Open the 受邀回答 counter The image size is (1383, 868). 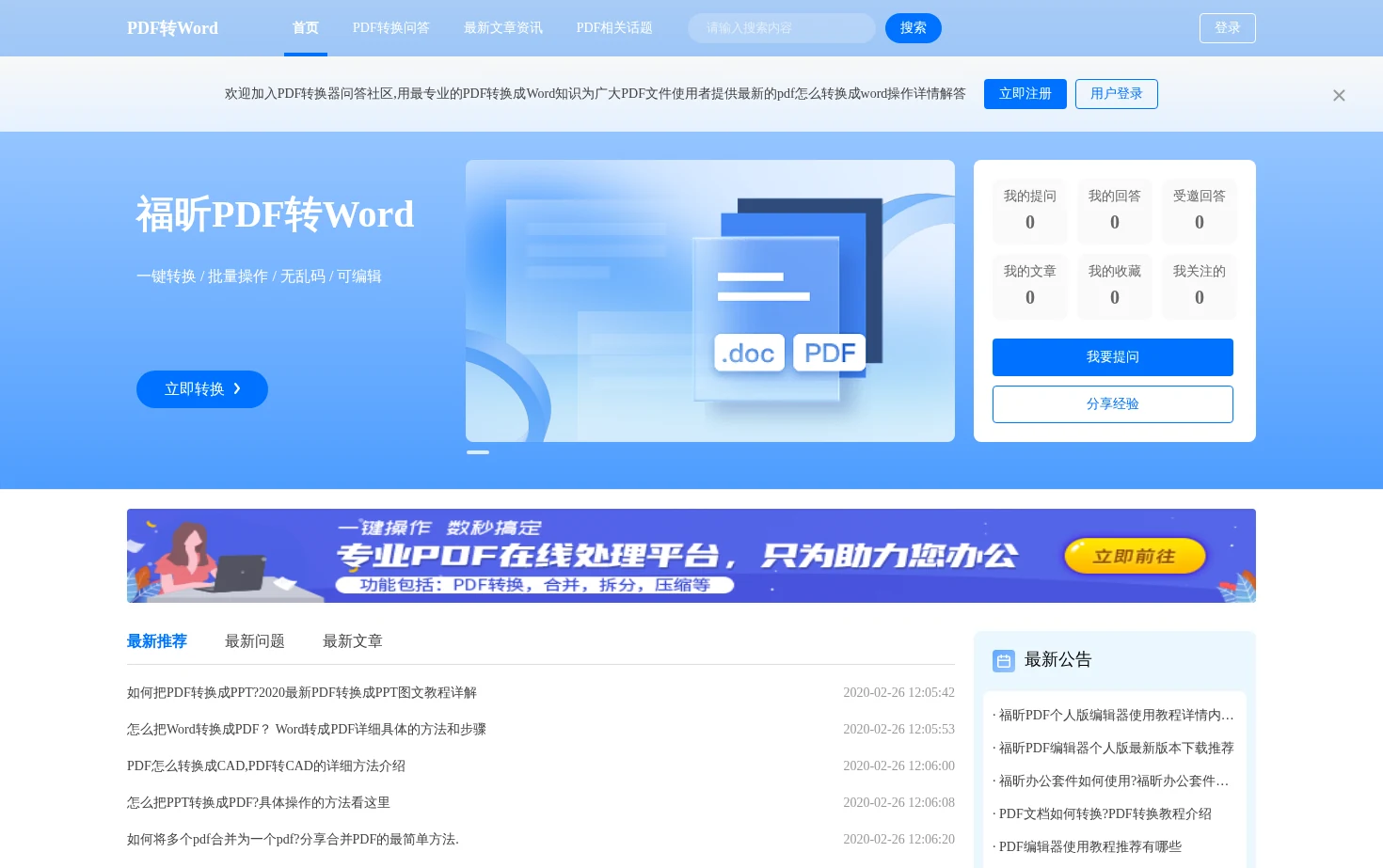coord(1200,211)
